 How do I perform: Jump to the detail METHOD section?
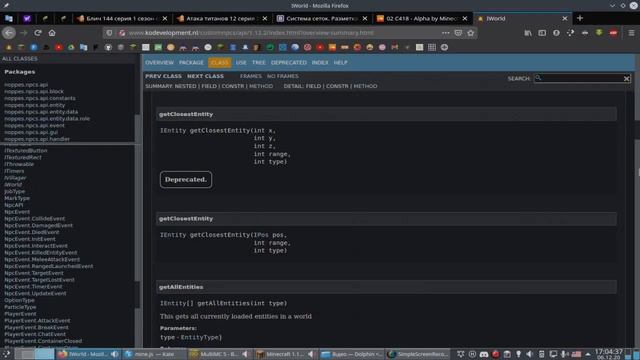click(365, 86)
